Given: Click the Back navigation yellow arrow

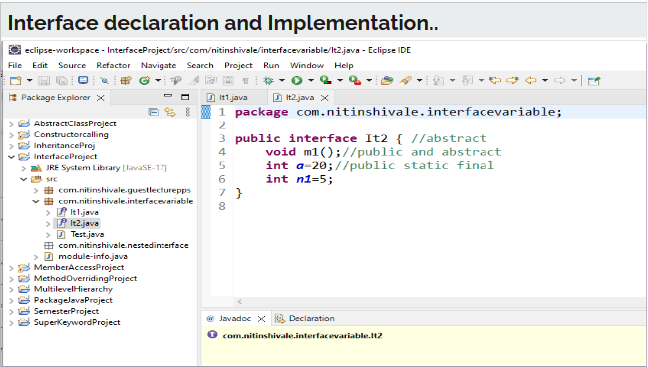Looking at the screenshot, I should (x=531, y=81).
